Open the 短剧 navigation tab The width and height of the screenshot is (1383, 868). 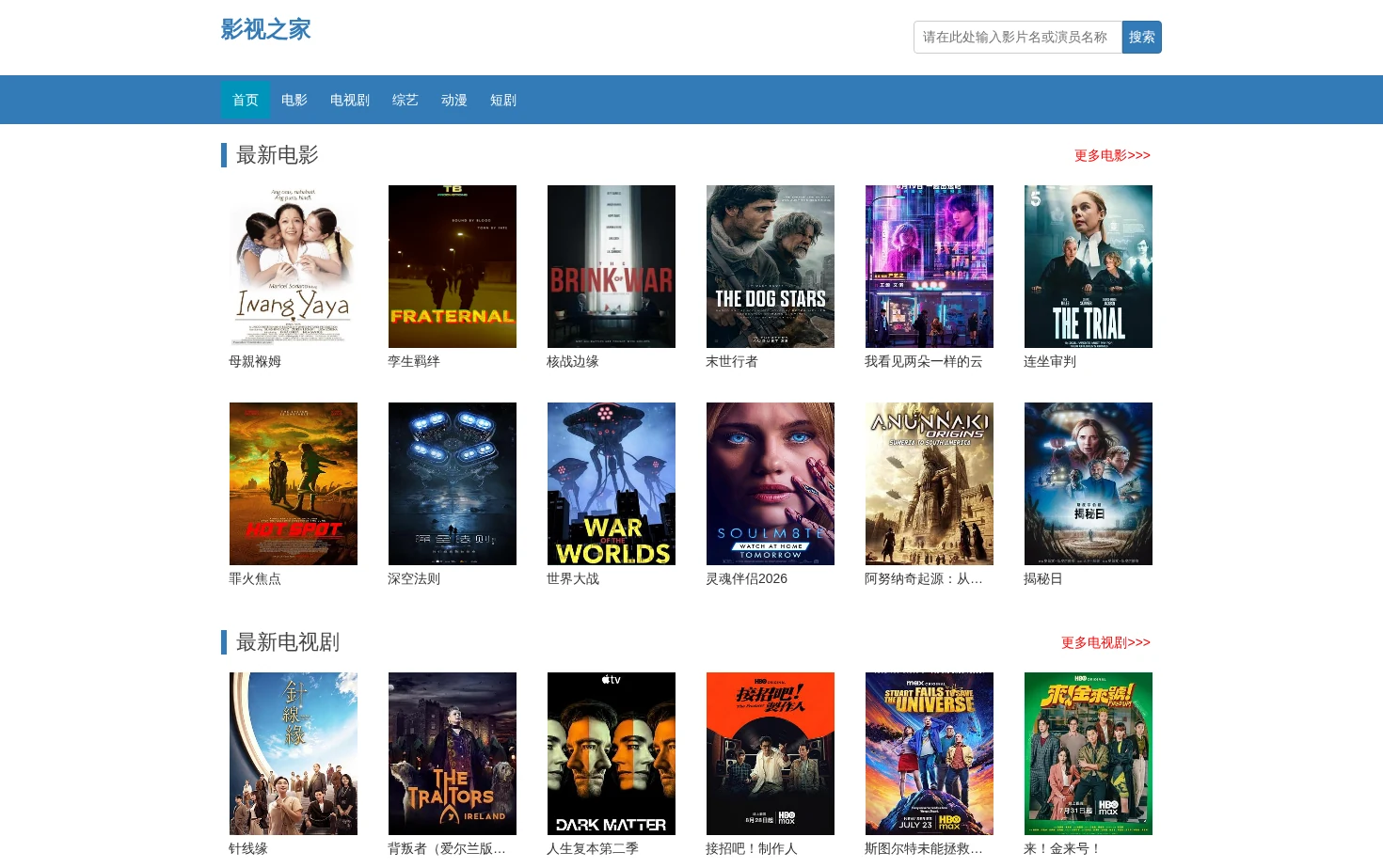tap(503, 100)
